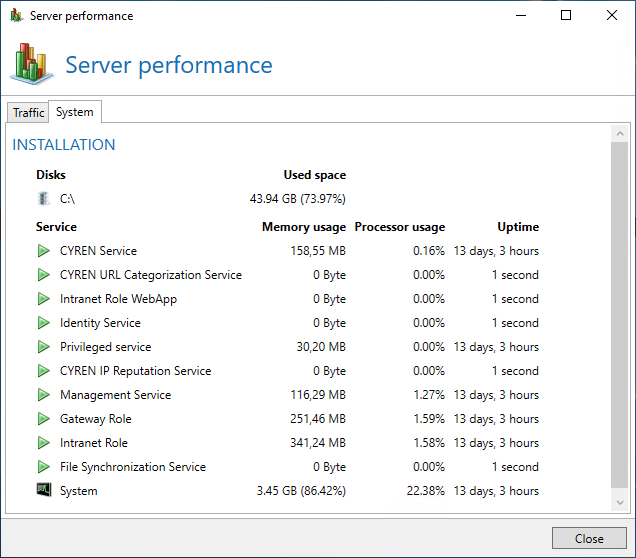Click the Close button
Image resolution: width=636 pixels, height=558 pixels.
589,538
